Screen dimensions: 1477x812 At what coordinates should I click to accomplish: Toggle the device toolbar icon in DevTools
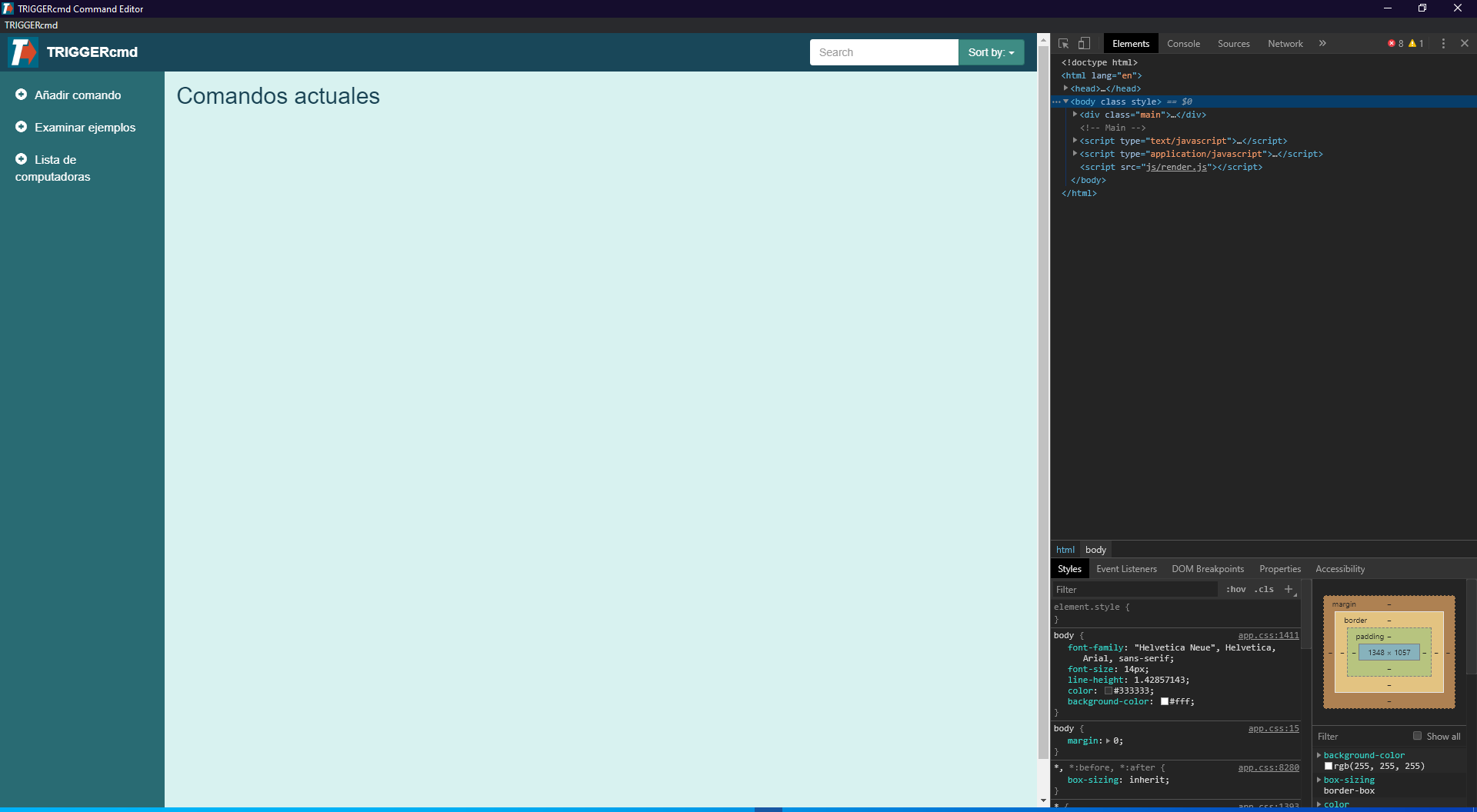(x=1084, y=43)
